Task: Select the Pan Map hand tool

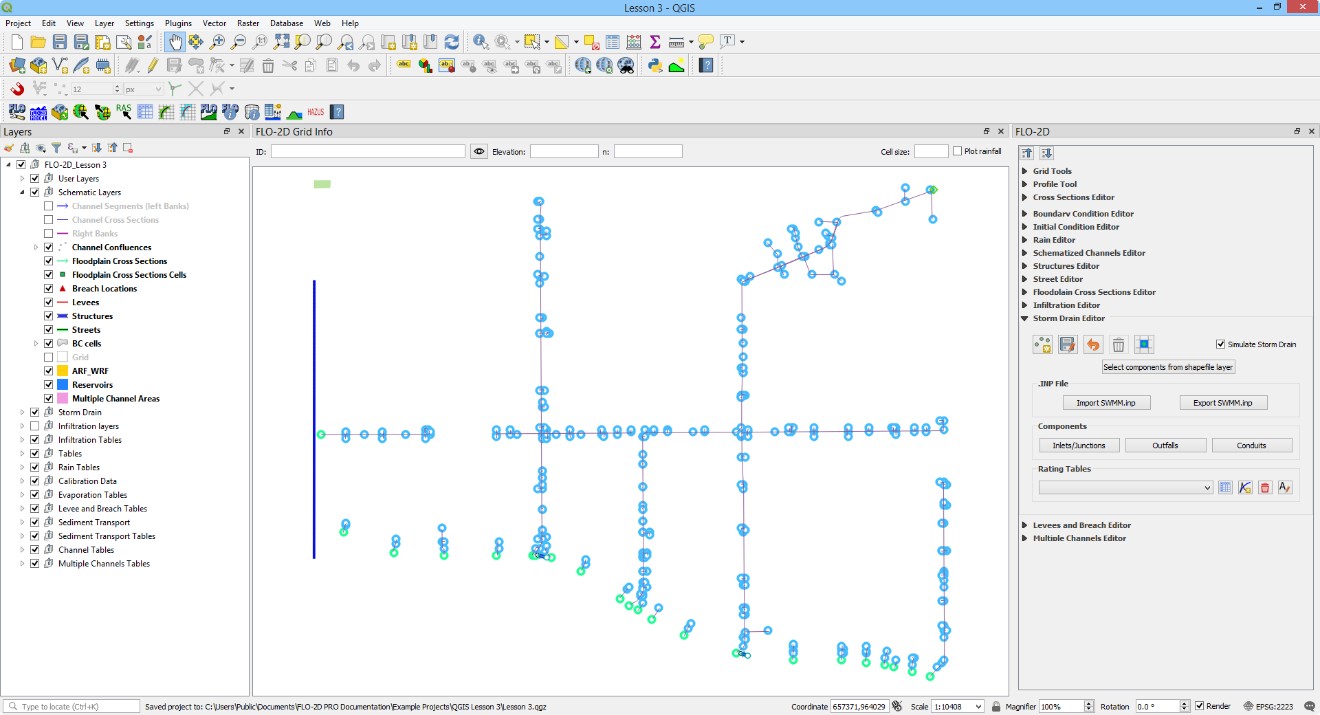Action: 174,42
